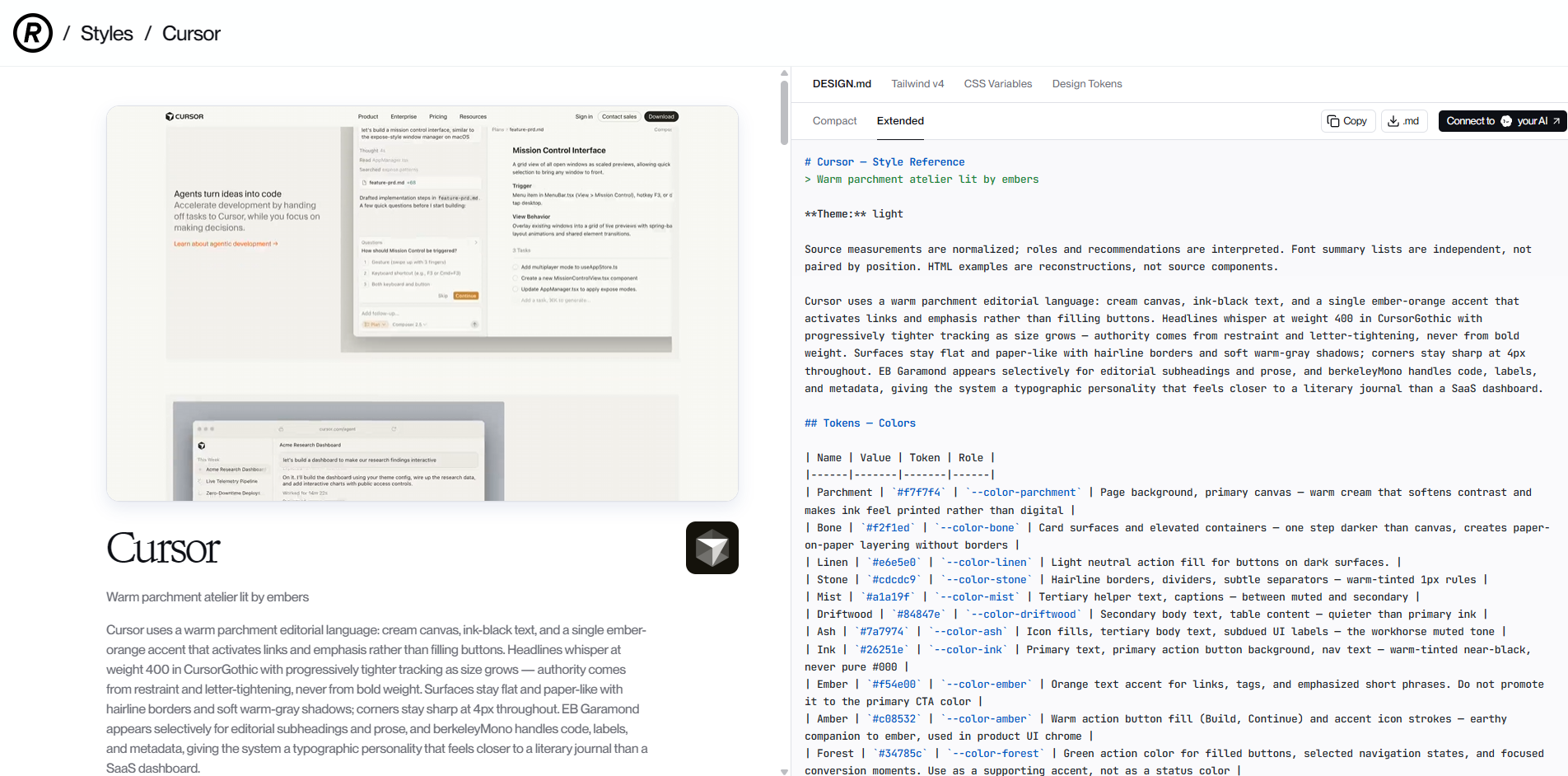Image resolution: width=1568 pixels, height=776 pixels.
Task: Click the Mist hex value #a1a19f
Action: 888,597
